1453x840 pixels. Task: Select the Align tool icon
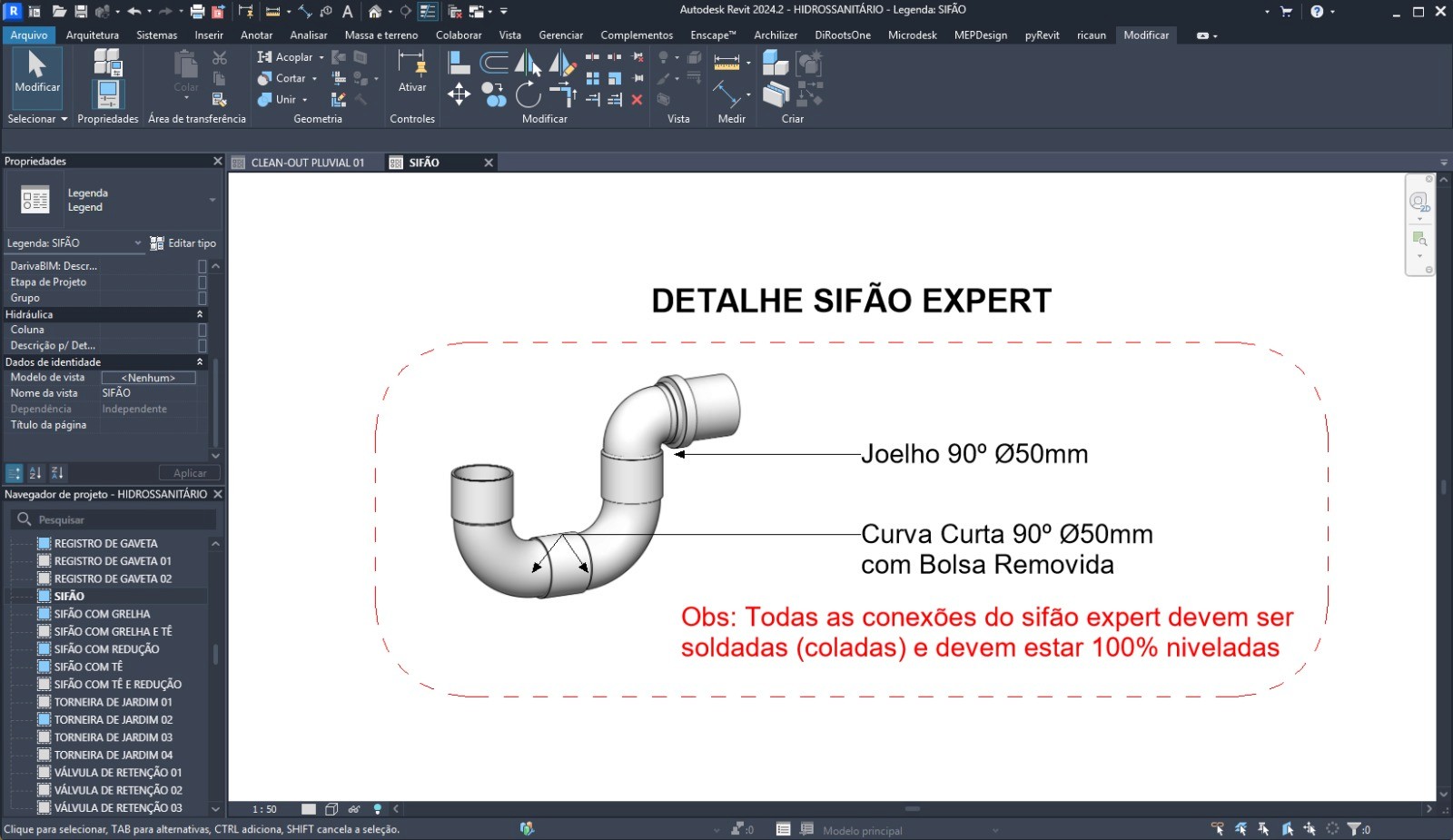460,63
